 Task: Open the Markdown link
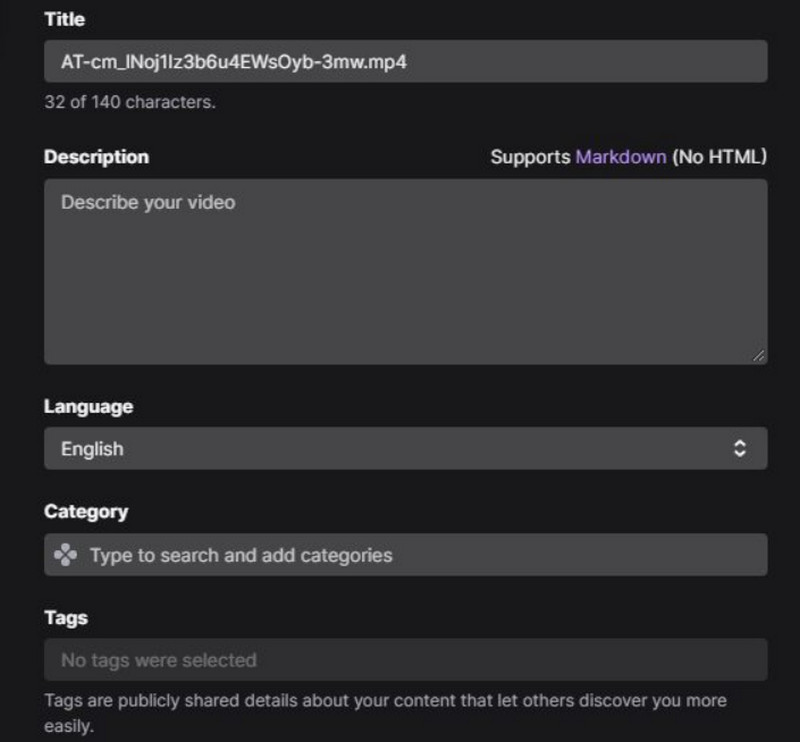coord(620,157)
